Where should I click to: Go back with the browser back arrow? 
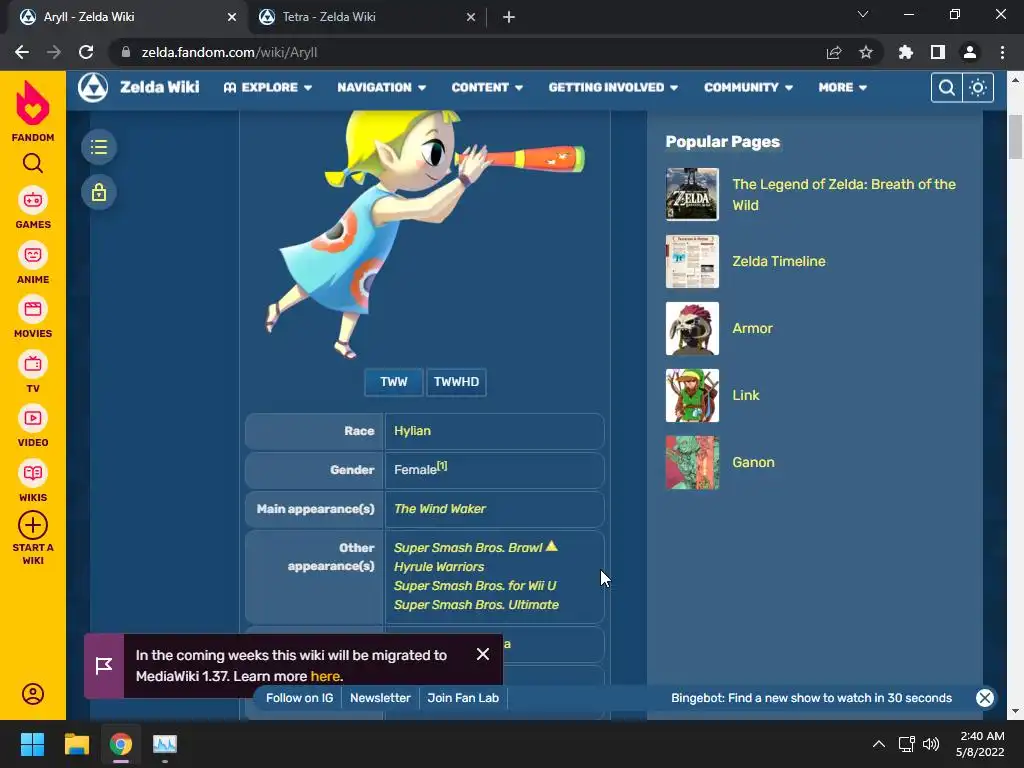[22, 52]
